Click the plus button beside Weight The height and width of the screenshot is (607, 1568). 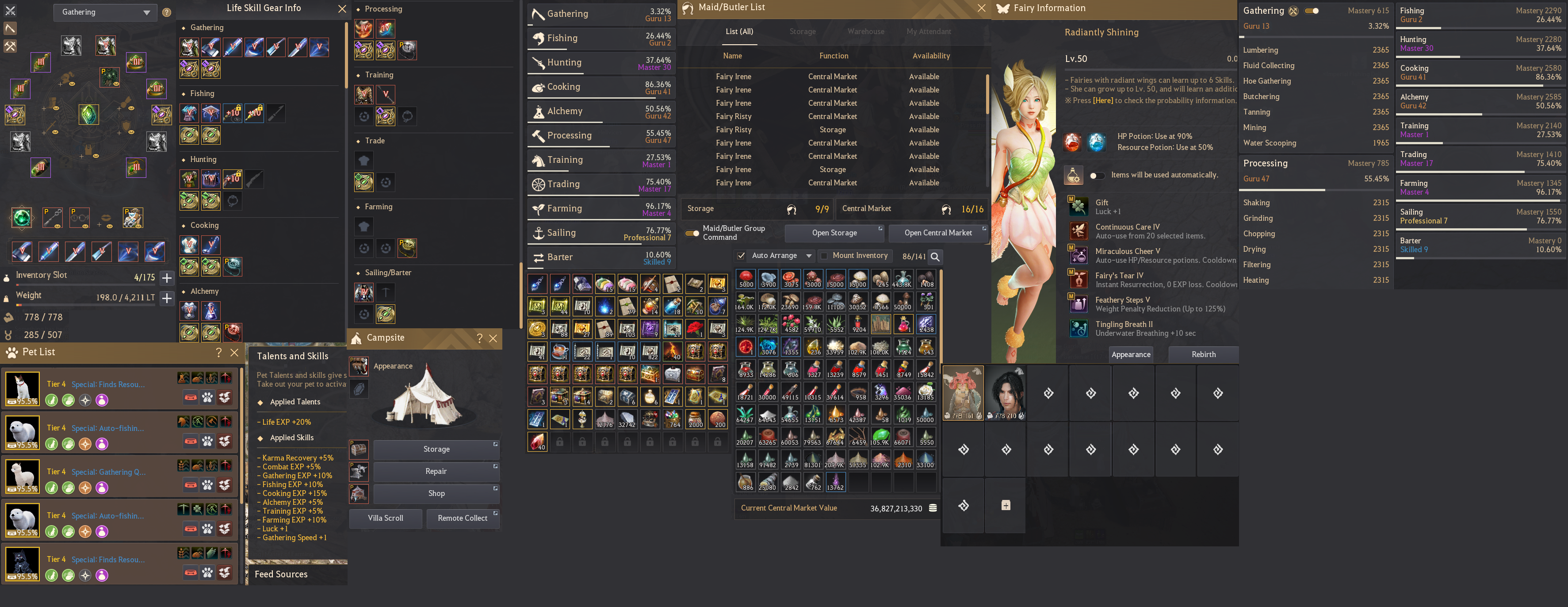click(x=167, y=298)
